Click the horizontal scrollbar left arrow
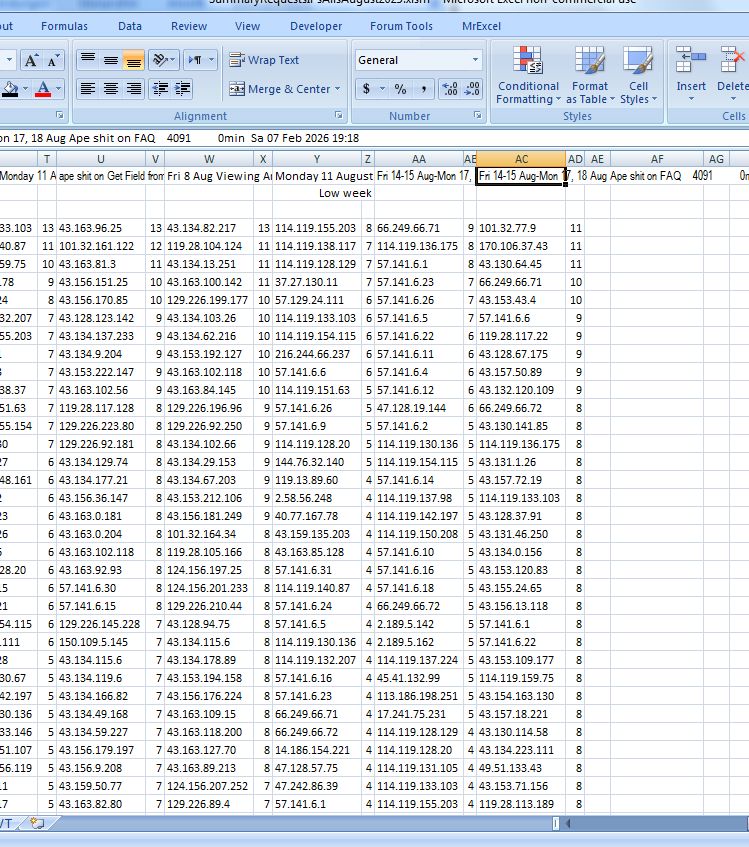Image resolution: width=749 pixels, height=847 pixels. (568, 823)
